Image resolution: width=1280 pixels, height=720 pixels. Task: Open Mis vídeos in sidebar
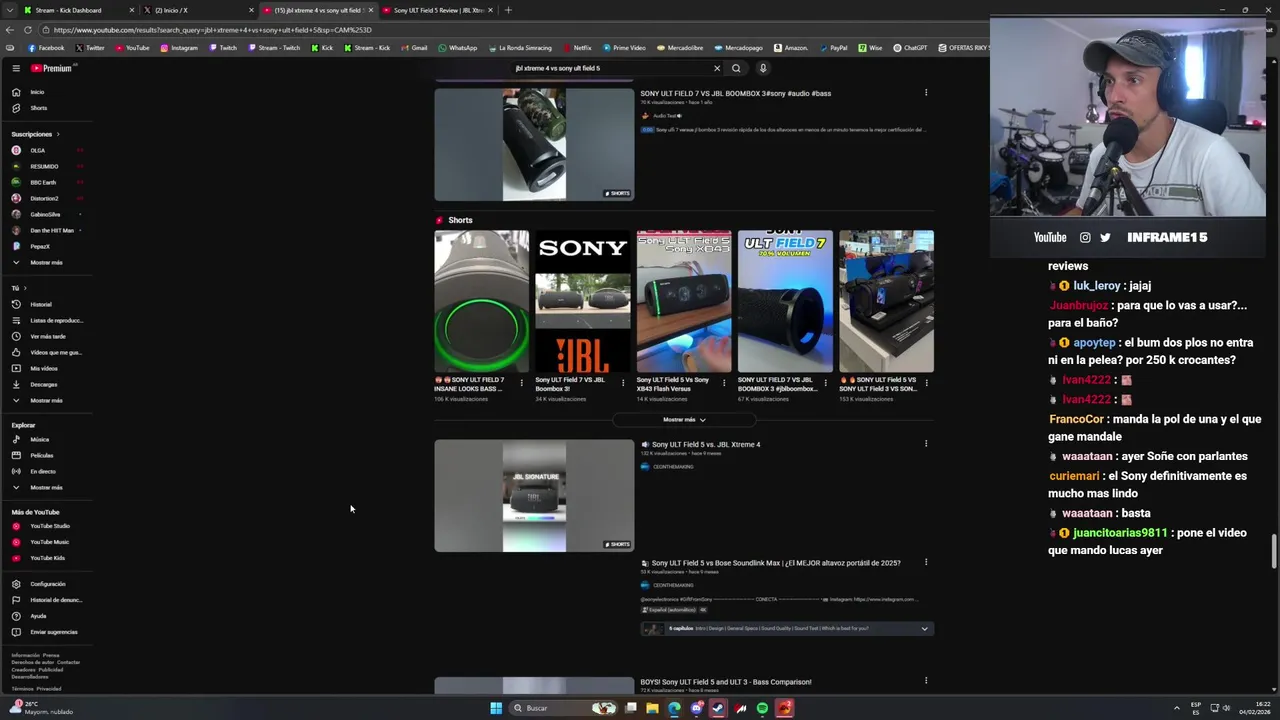[x=46, y=368]
